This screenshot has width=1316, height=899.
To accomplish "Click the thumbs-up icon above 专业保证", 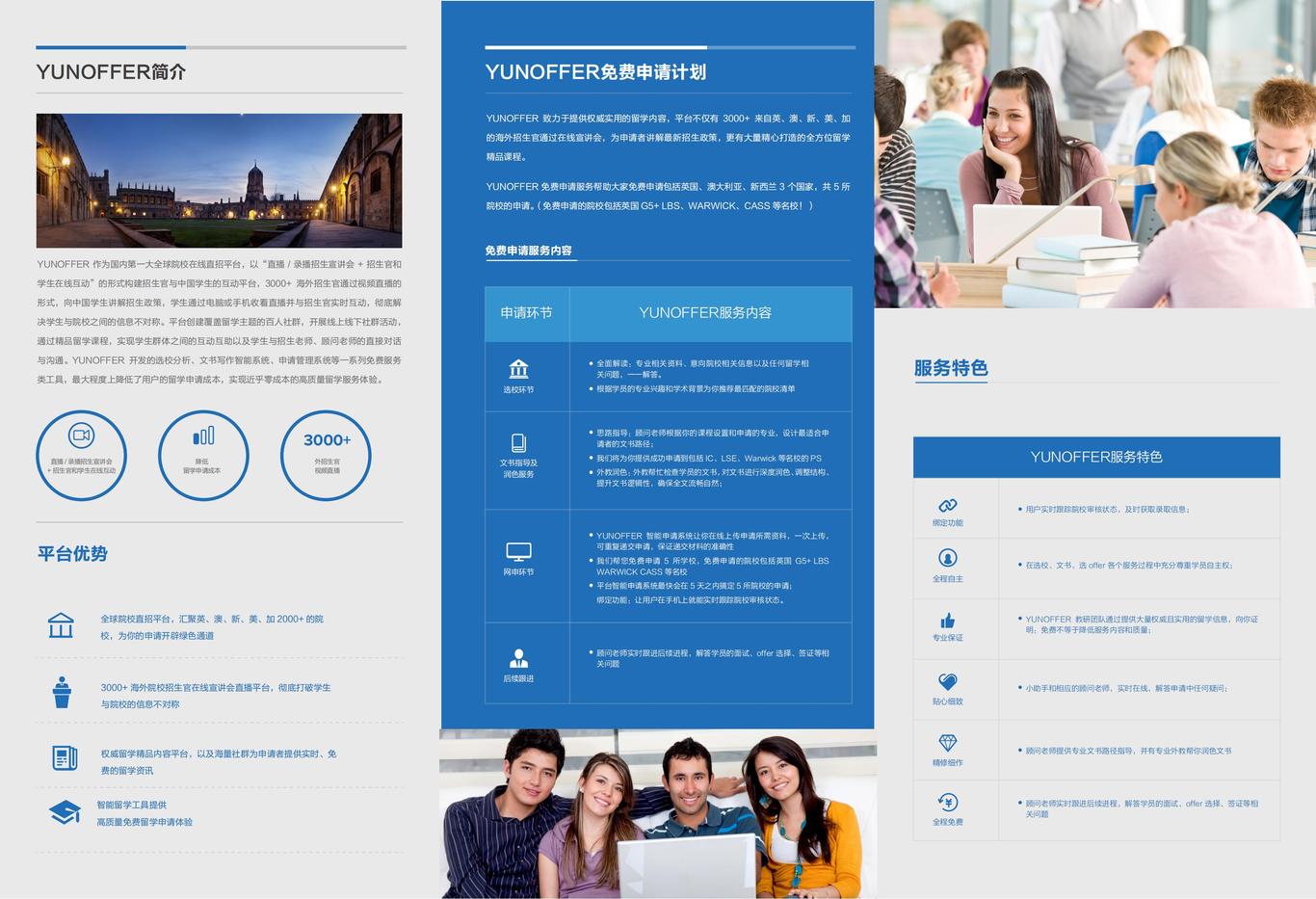I will click(948, 621).
